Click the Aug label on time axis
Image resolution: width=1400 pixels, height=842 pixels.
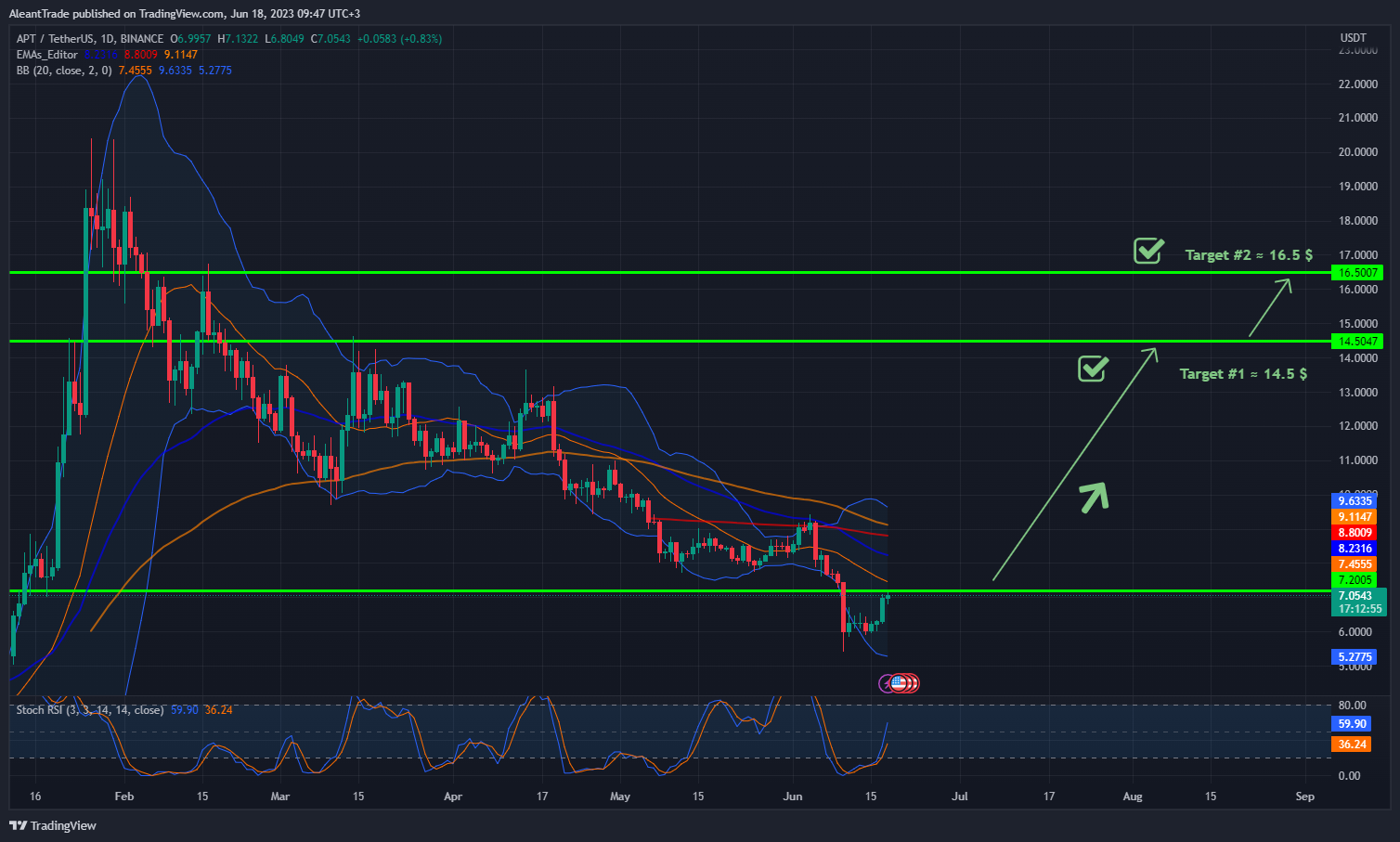coord(1133,797)
